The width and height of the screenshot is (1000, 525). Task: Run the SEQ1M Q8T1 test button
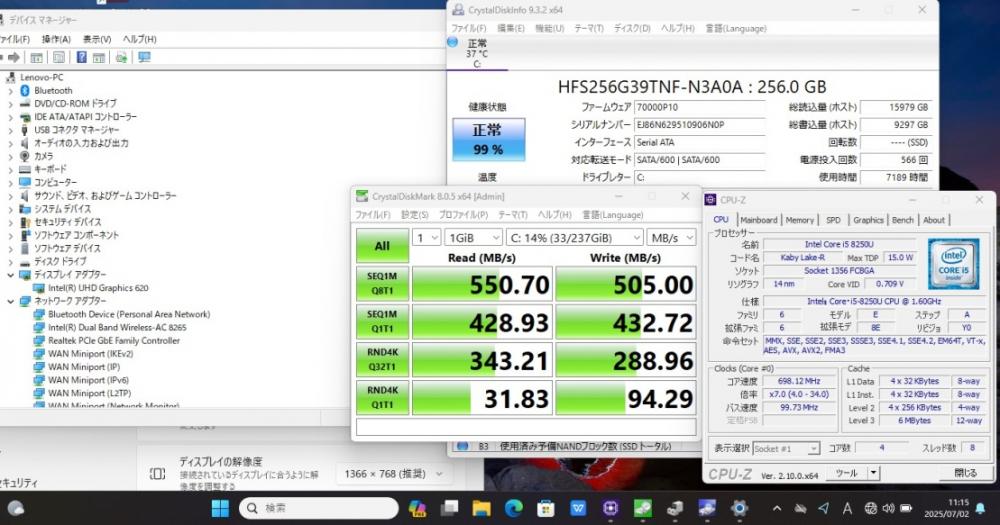point(382,284)
